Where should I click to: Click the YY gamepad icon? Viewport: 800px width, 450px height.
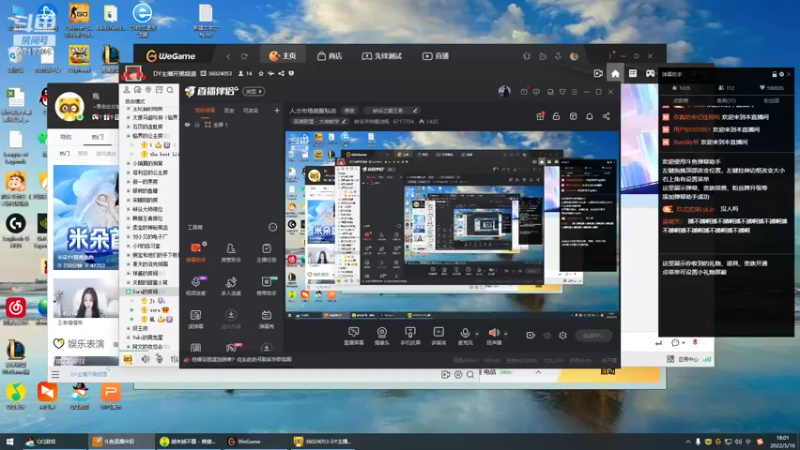[650, 73]
